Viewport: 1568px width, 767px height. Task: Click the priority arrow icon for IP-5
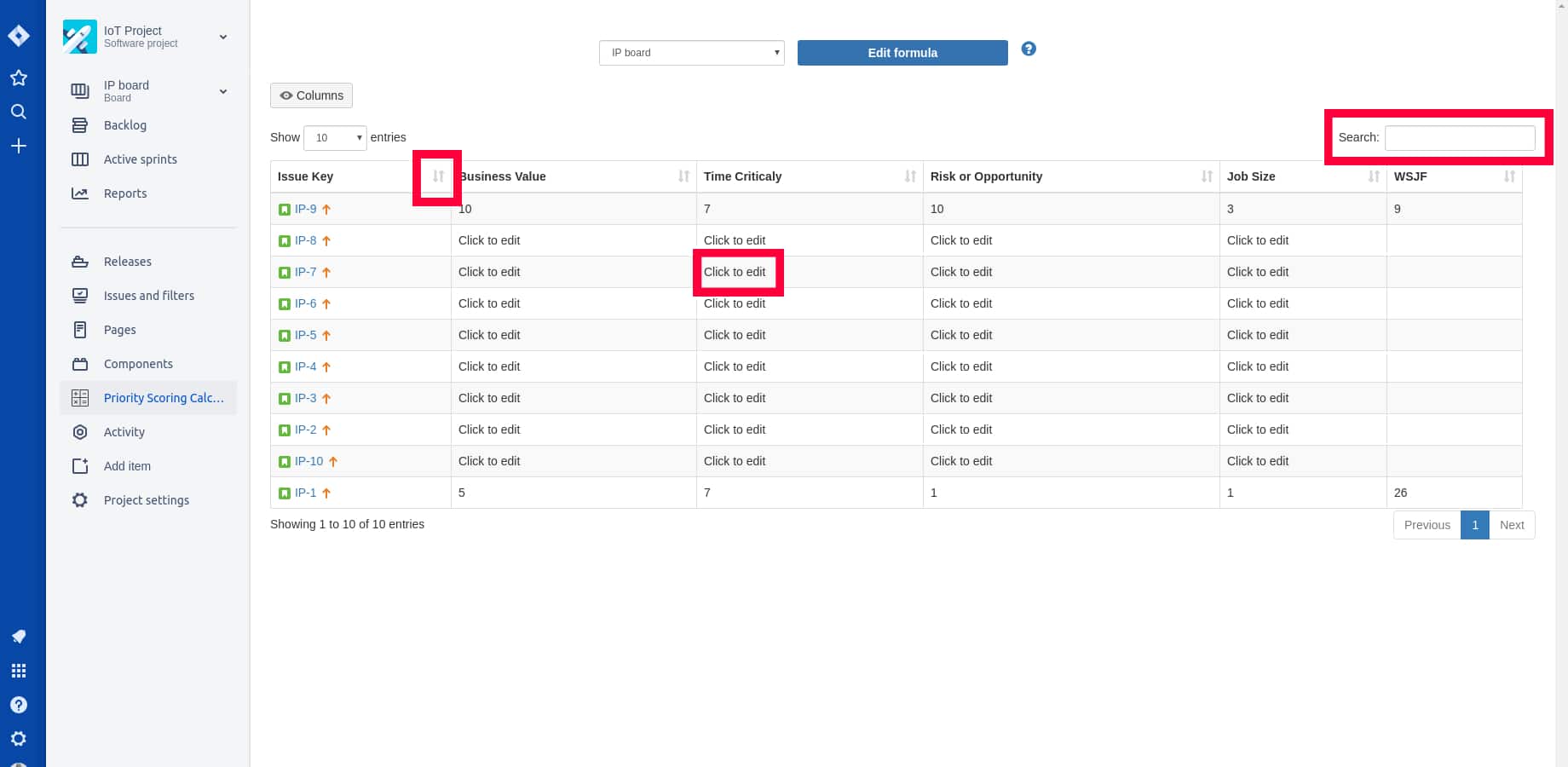click(x=326, y=336)
